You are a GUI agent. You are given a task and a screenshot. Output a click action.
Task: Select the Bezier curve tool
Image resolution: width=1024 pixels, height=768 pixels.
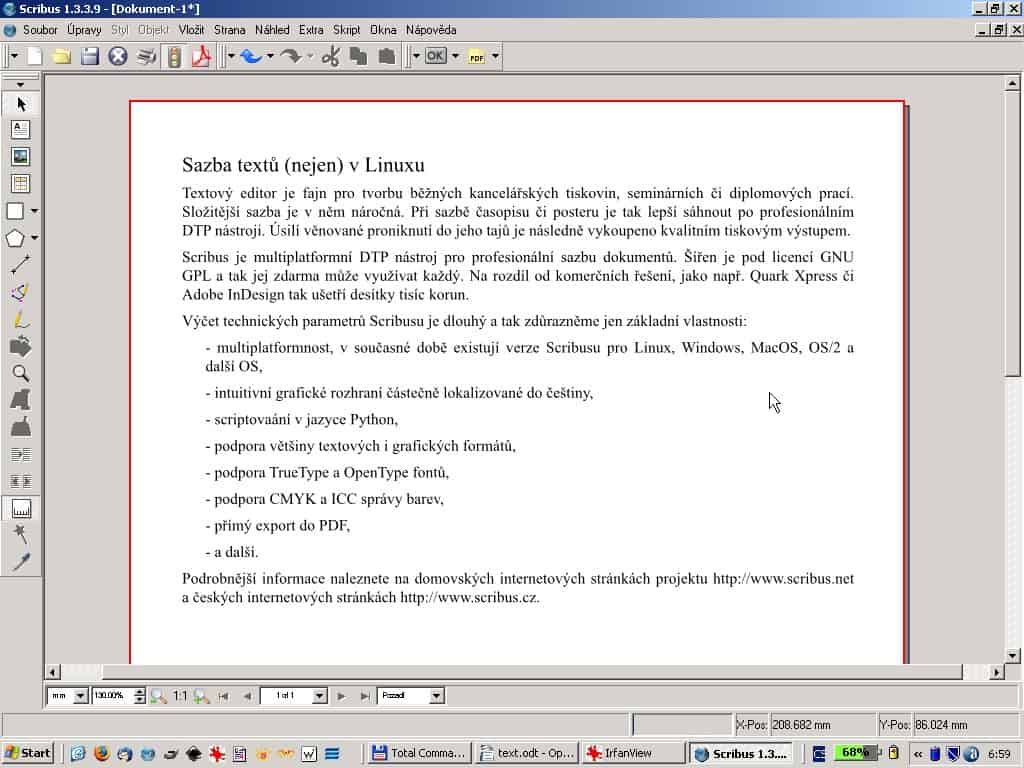(x=21, y=292)
